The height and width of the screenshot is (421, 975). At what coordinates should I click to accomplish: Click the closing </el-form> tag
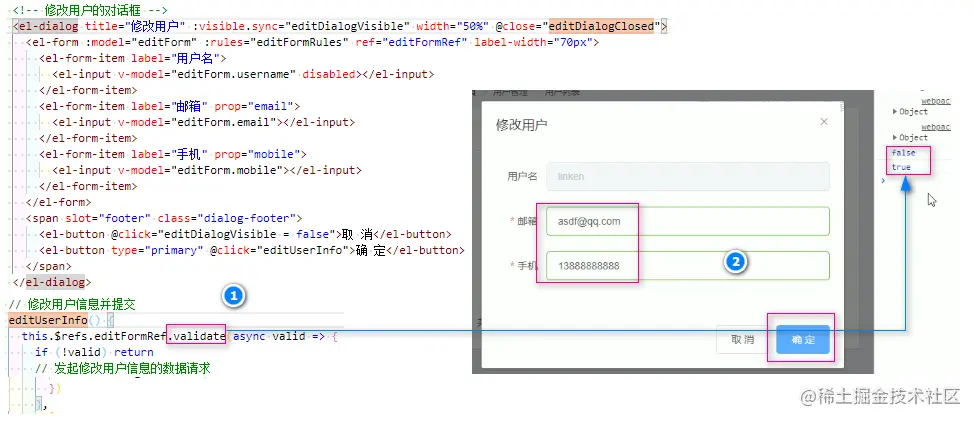click(x=58, y=202)
